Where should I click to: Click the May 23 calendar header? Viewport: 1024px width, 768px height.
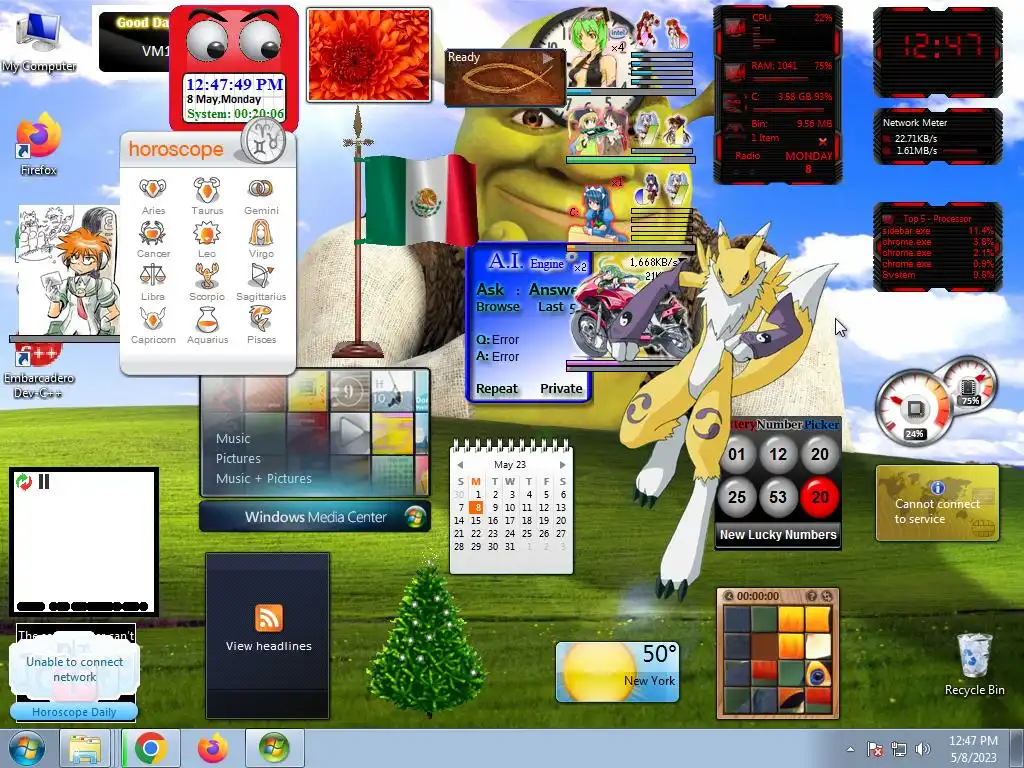510,465
